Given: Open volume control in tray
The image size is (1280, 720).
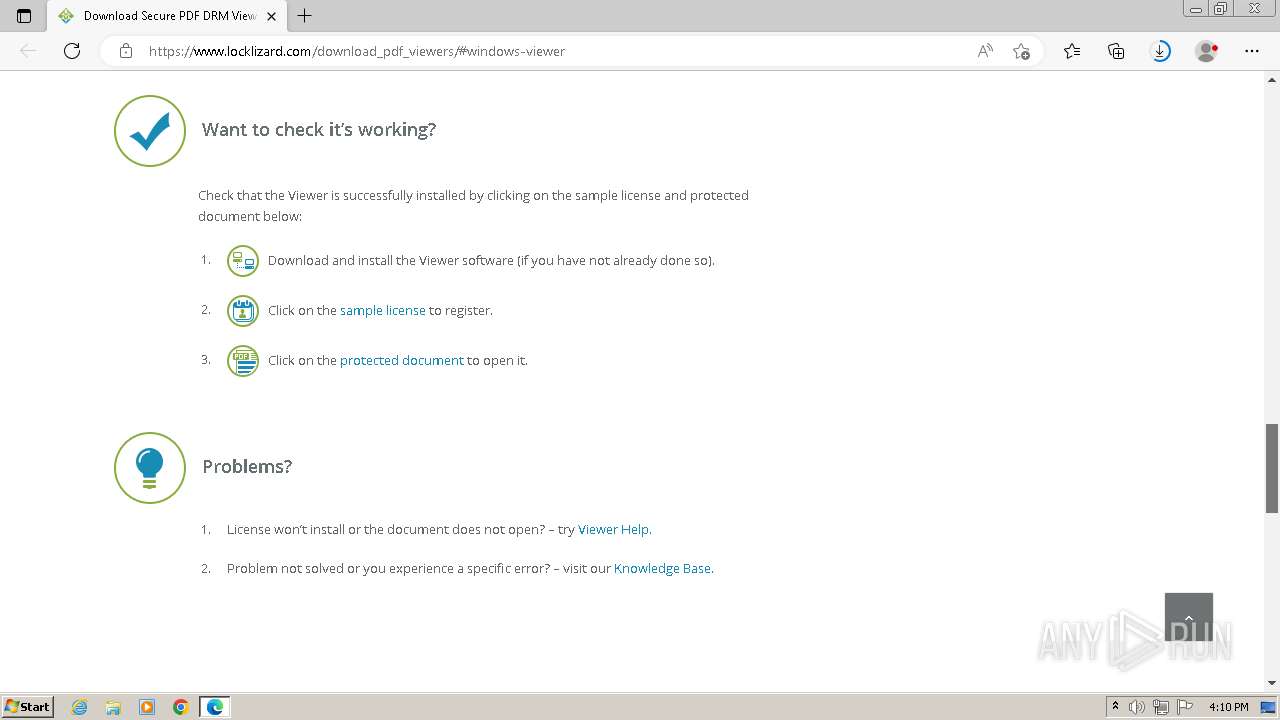Looking at the screenshot, I should tap(1137, 707).
